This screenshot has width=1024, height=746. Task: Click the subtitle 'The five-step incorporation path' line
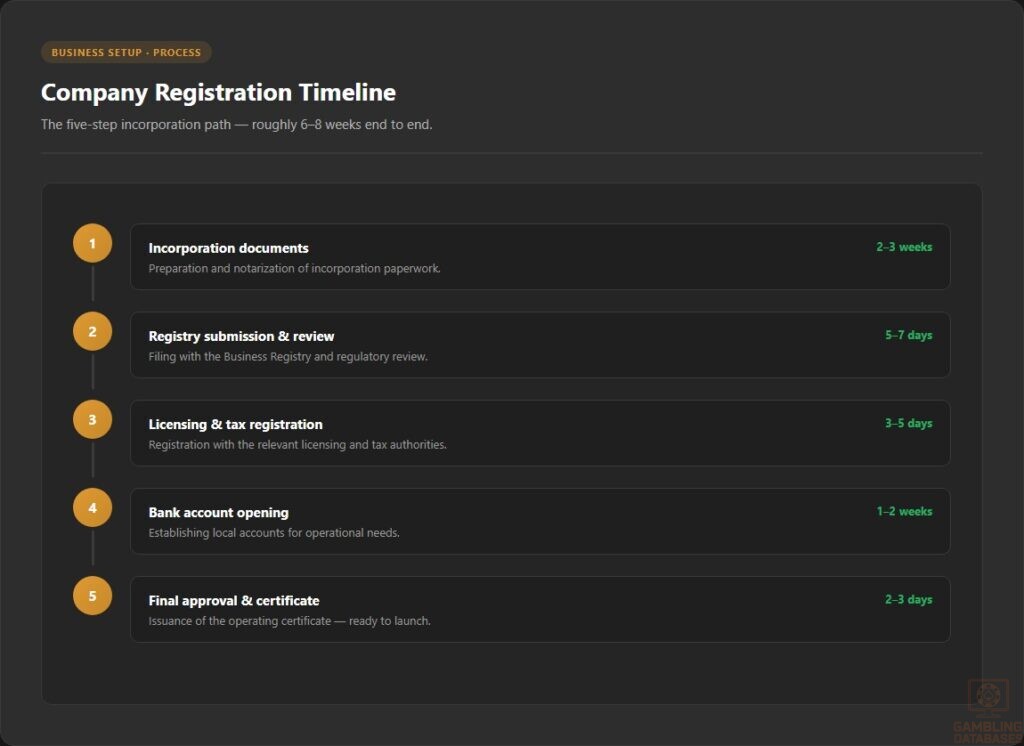[x=236, y=124]
